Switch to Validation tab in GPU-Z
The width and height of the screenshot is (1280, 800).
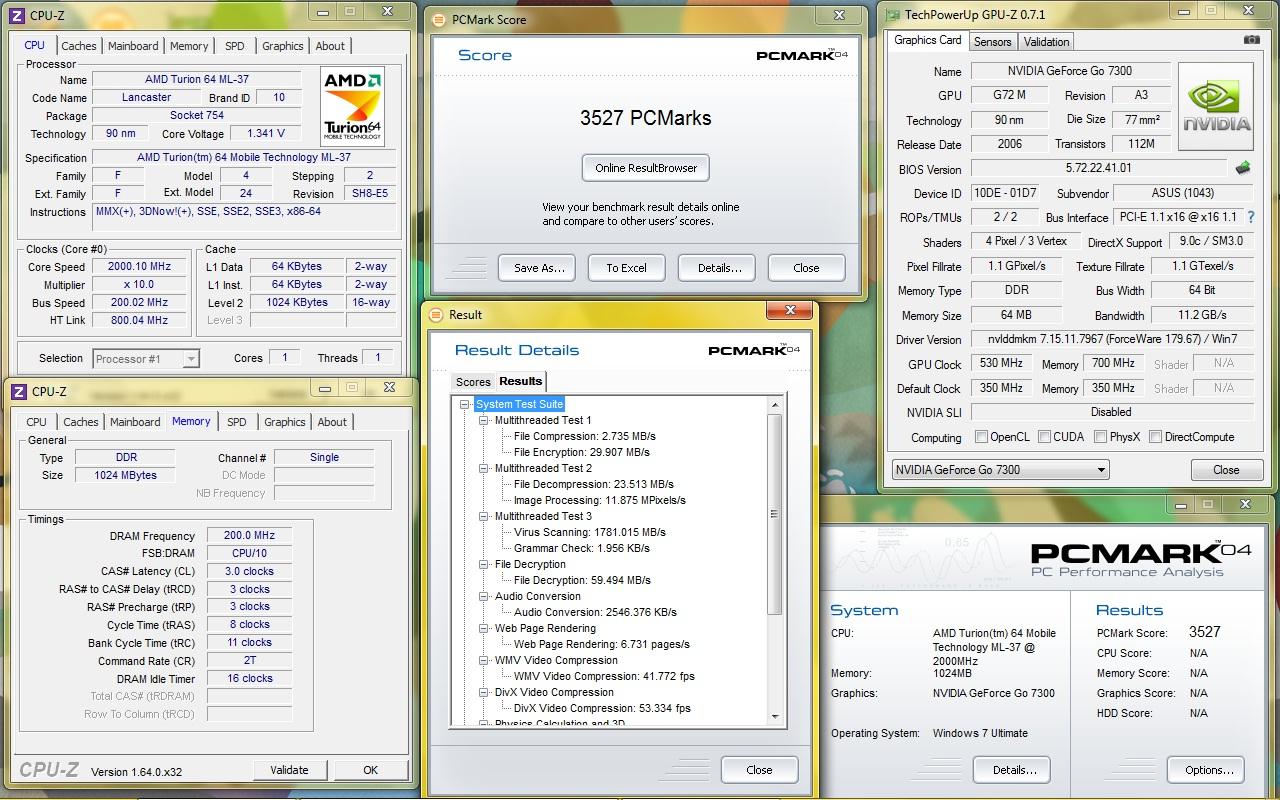[1047, 42]
